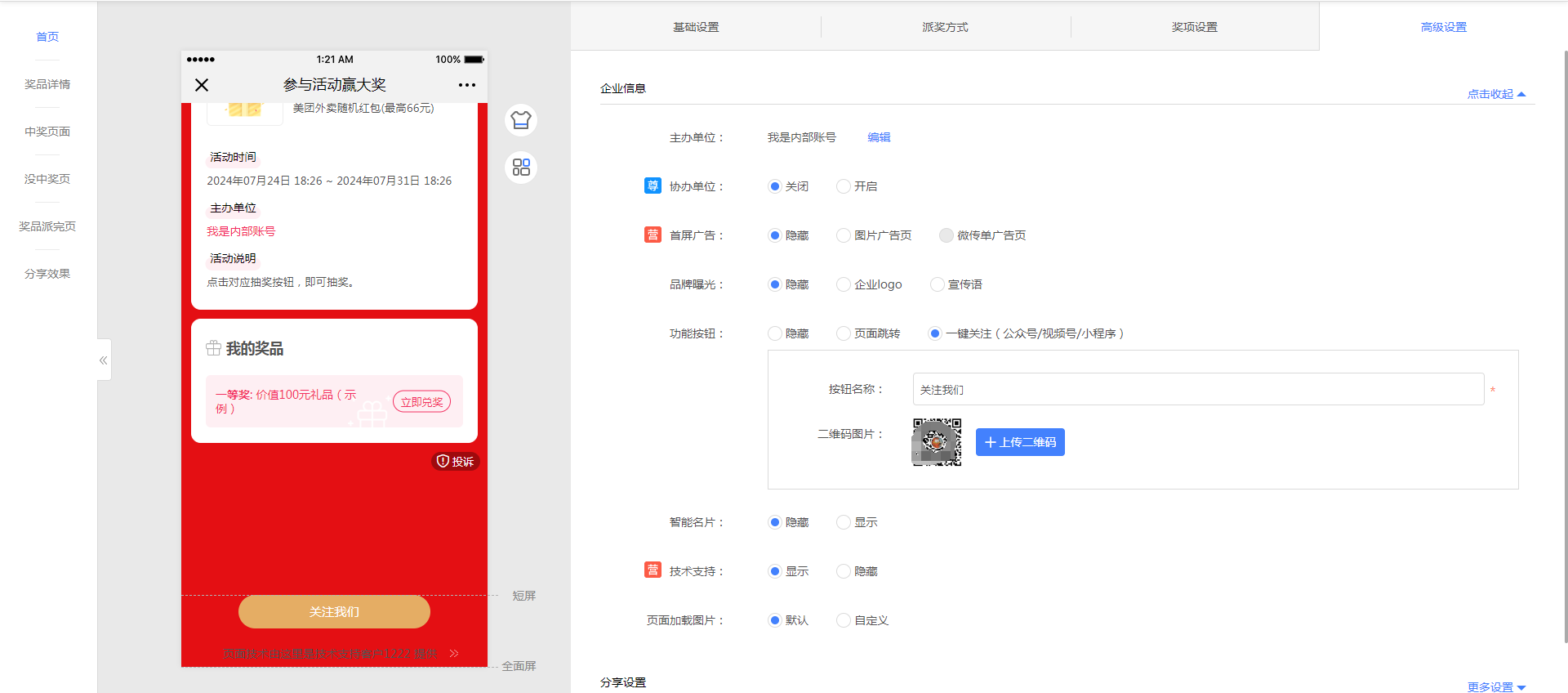
Task: Click the gift icon beside 我的奖品
Action: pyautogui.click(x=213, y=348)
